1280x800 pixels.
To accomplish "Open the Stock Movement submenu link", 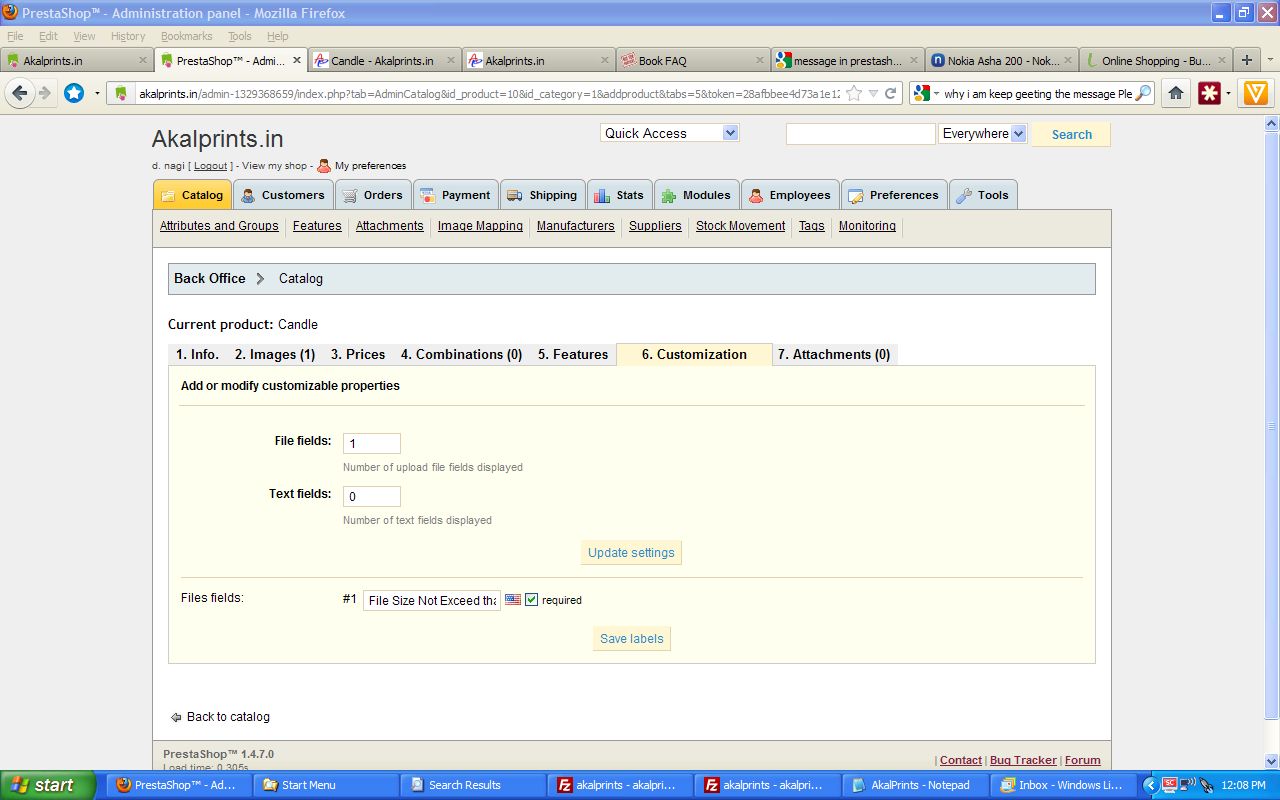I will pos(740,226).
